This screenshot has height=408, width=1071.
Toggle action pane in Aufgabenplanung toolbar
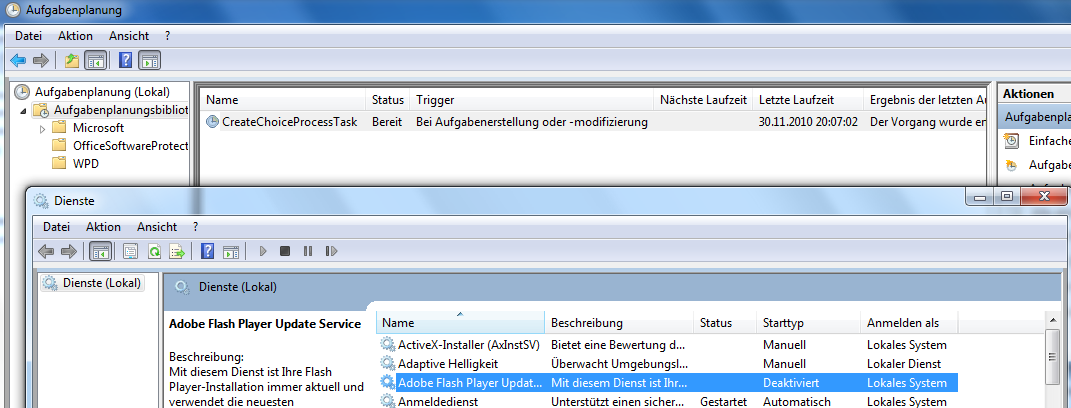coord(150,61)
